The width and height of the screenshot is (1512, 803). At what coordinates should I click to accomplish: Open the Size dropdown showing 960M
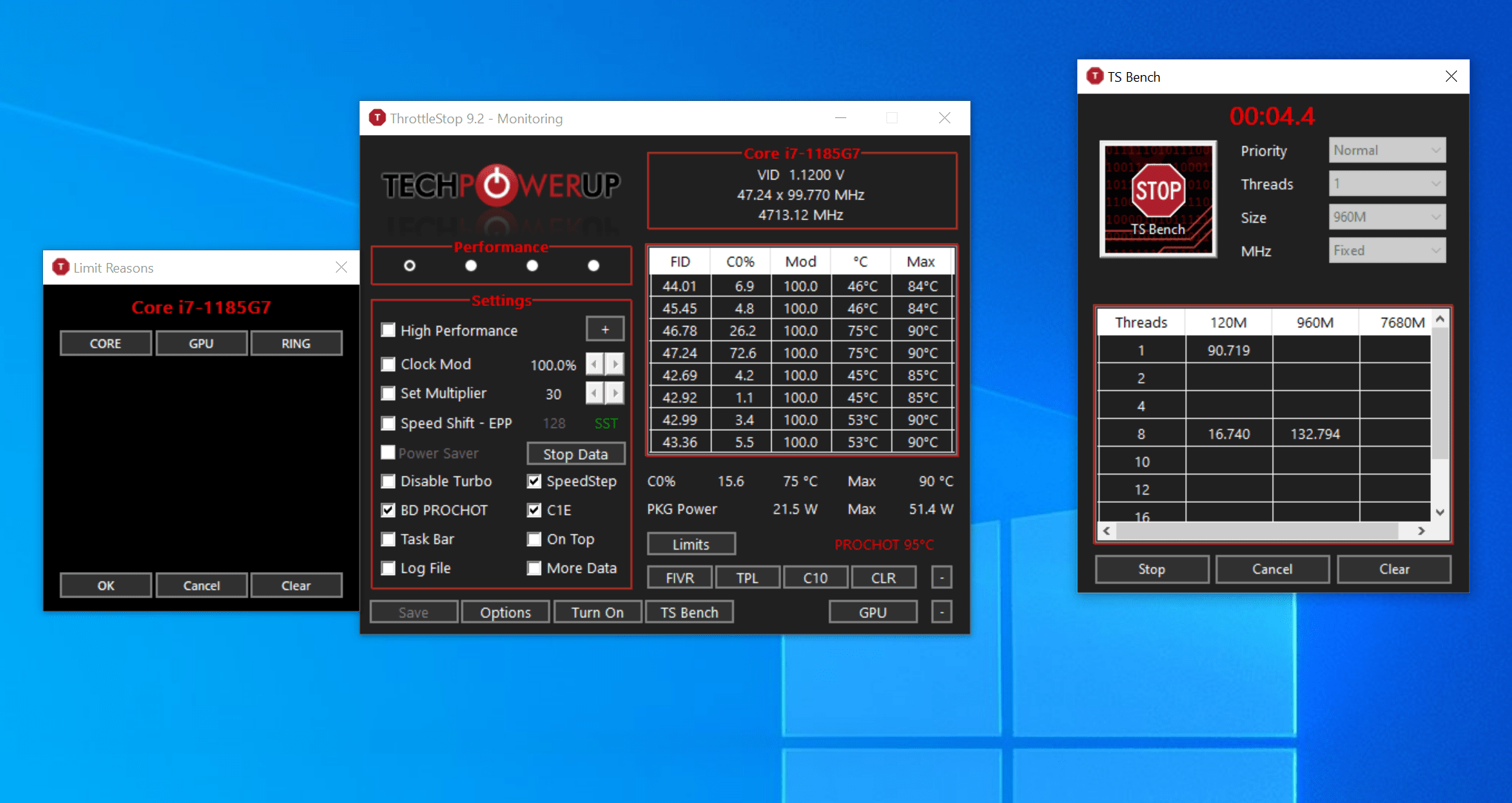click(x=1386, y=216)
